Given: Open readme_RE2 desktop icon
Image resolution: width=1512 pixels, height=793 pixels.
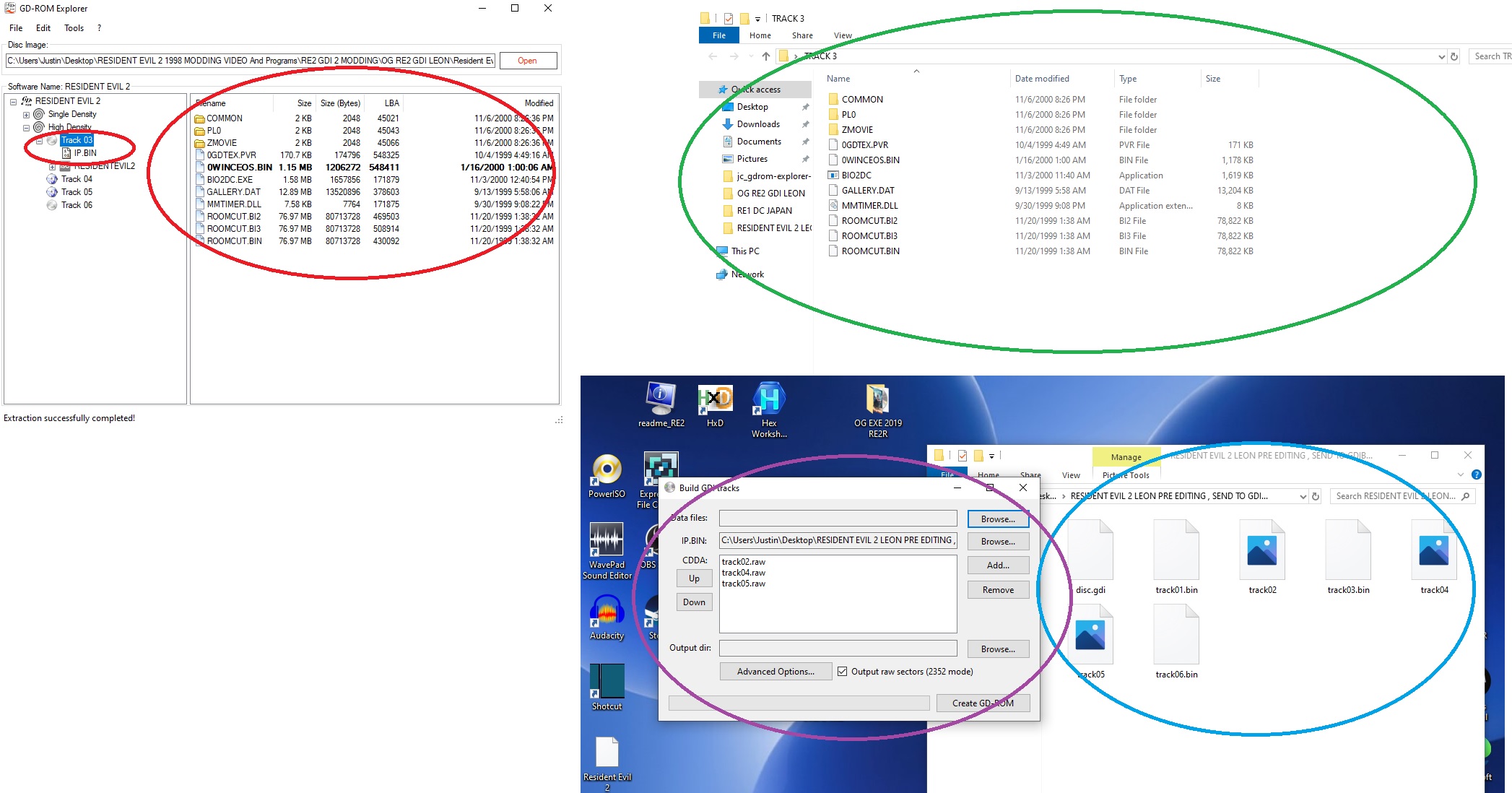Looking at the screenshot, I should pos(661,405).
